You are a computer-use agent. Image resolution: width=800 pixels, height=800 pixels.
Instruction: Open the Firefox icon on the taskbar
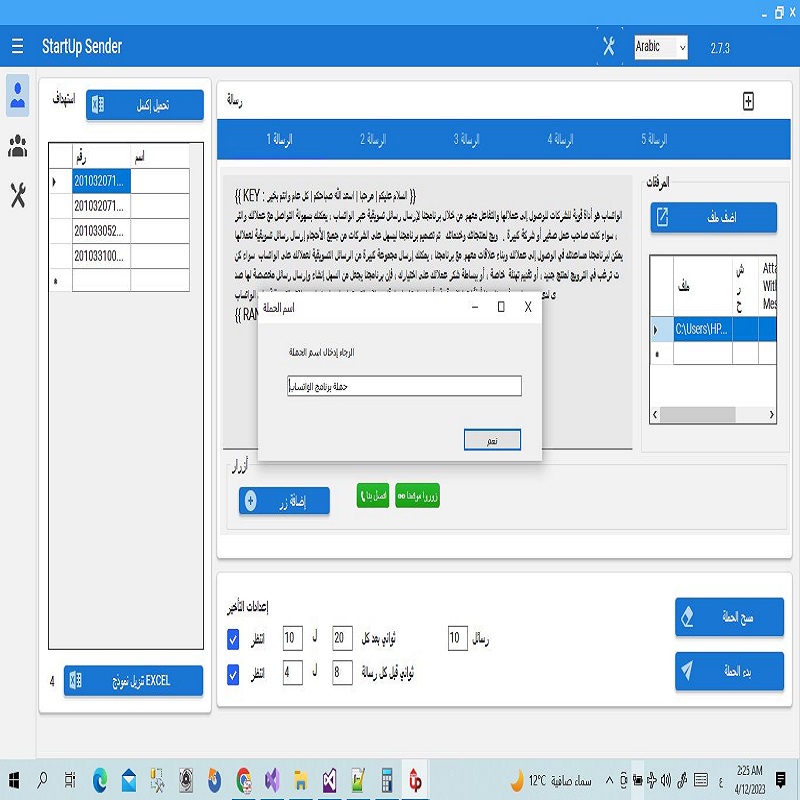215,780
